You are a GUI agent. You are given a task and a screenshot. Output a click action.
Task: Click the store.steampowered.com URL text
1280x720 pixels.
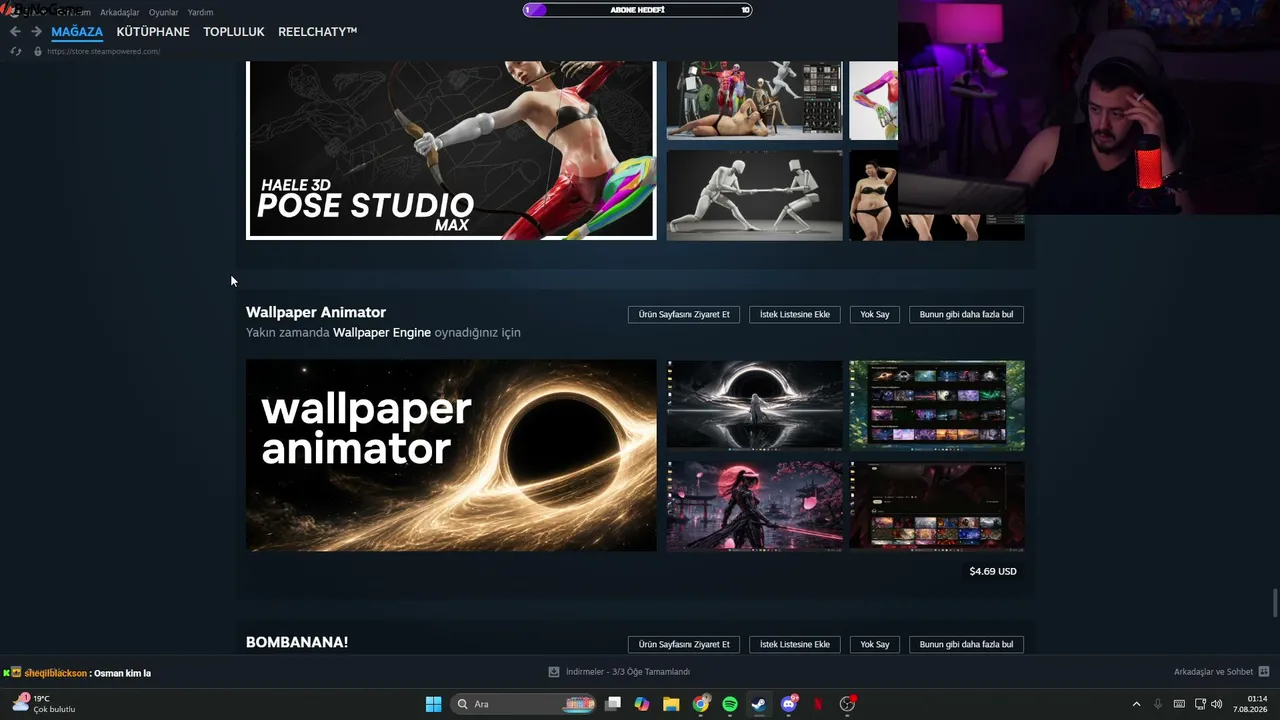tap(103, 51)
